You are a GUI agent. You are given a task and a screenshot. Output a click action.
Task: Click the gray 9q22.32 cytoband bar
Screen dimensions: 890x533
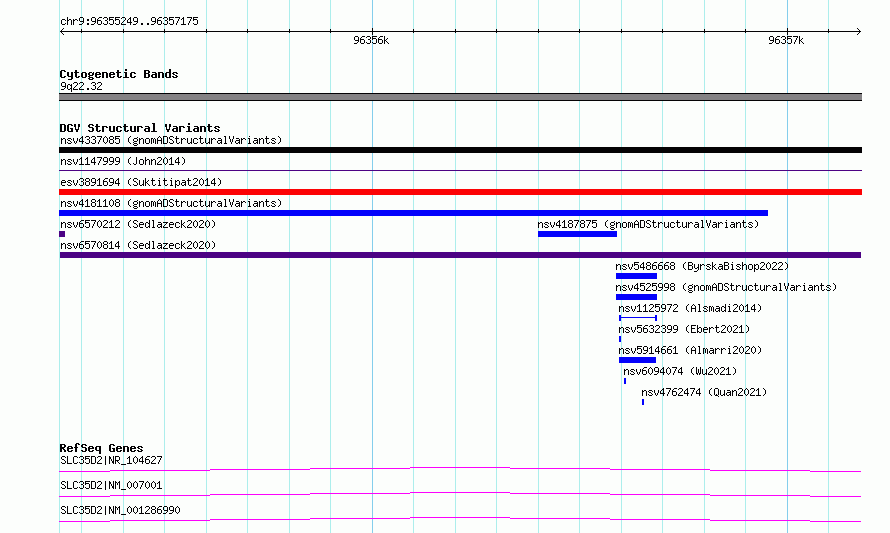click(x=460, y=97)
